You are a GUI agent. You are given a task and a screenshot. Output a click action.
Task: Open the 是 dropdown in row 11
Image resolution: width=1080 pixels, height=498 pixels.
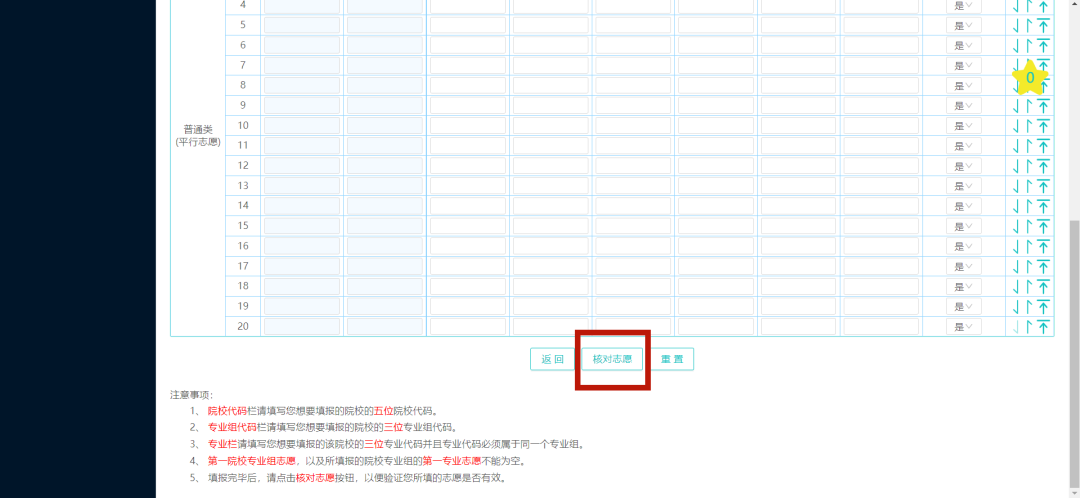coord(964,146)
